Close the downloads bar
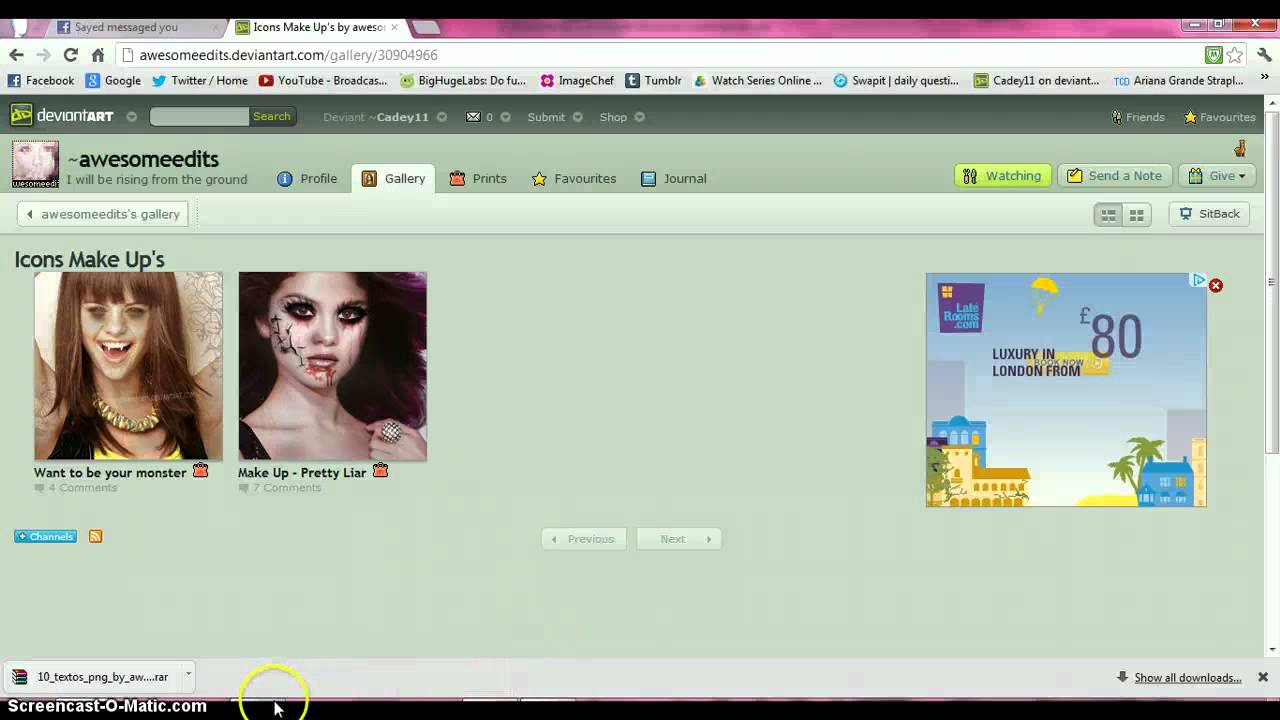This screenshot has height=720, width=1280. click(x=1263, y=677)
